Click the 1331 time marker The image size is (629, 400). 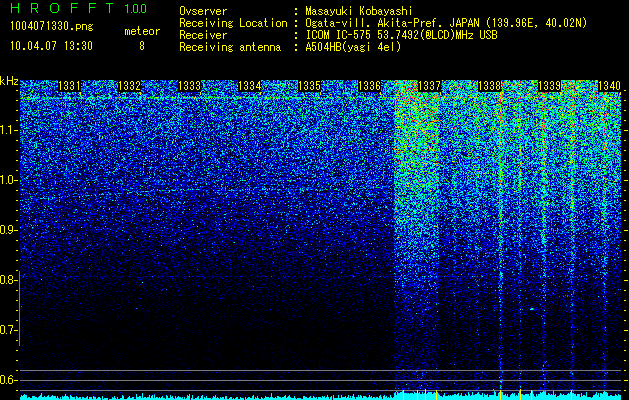(x=69, y=86)
